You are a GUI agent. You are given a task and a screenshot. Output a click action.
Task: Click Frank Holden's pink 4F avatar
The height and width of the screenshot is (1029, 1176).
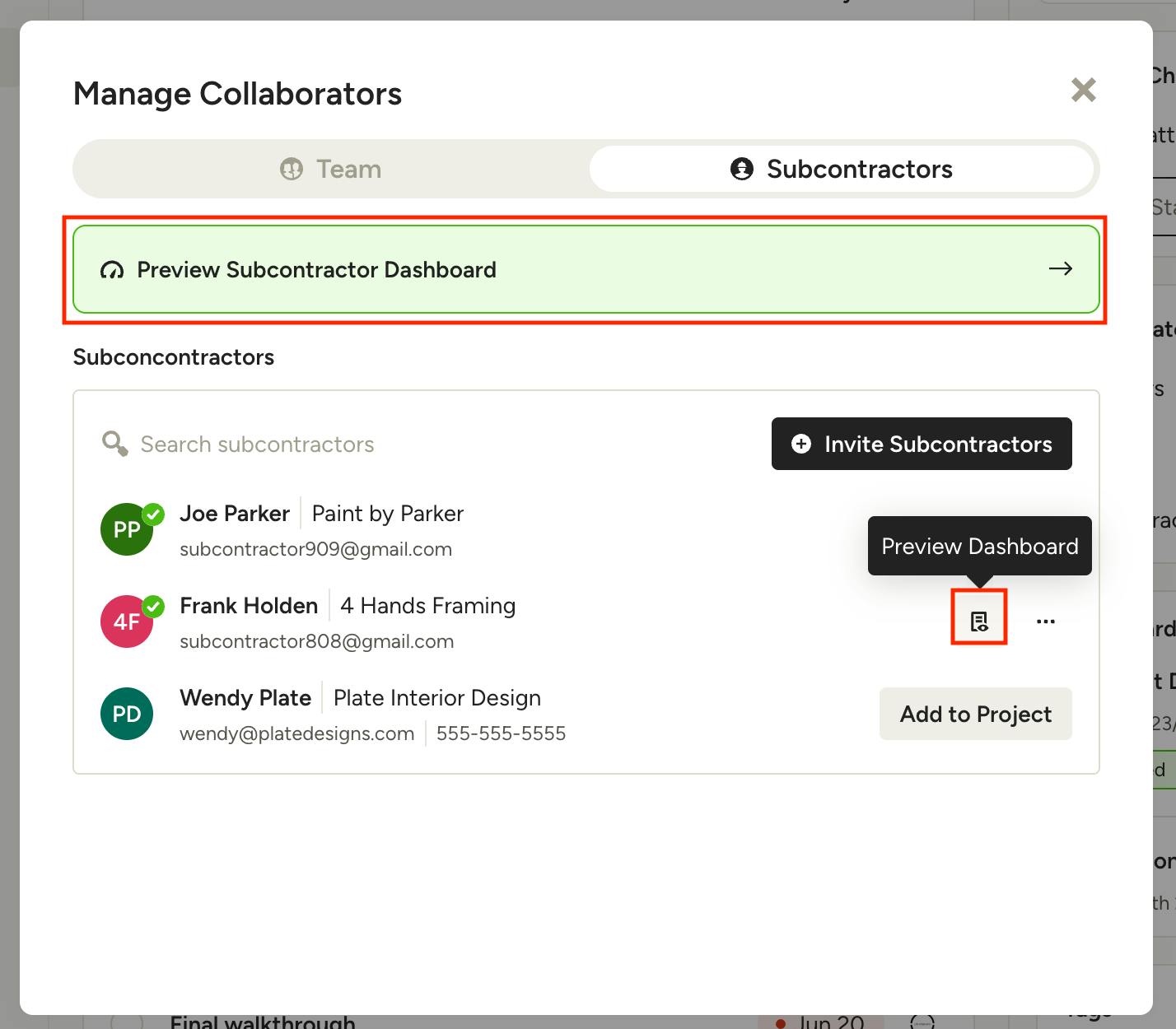click(x=127, y=622)
